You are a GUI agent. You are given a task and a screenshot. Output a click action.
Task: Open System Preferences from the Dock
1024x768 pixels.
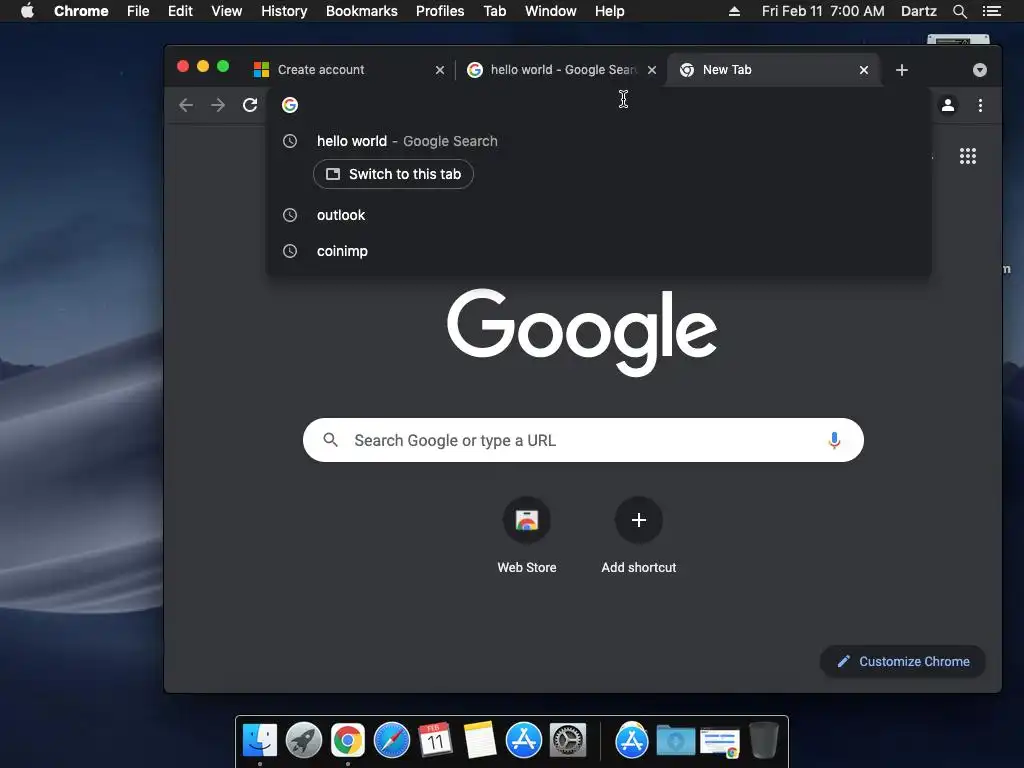click(568, 741)
